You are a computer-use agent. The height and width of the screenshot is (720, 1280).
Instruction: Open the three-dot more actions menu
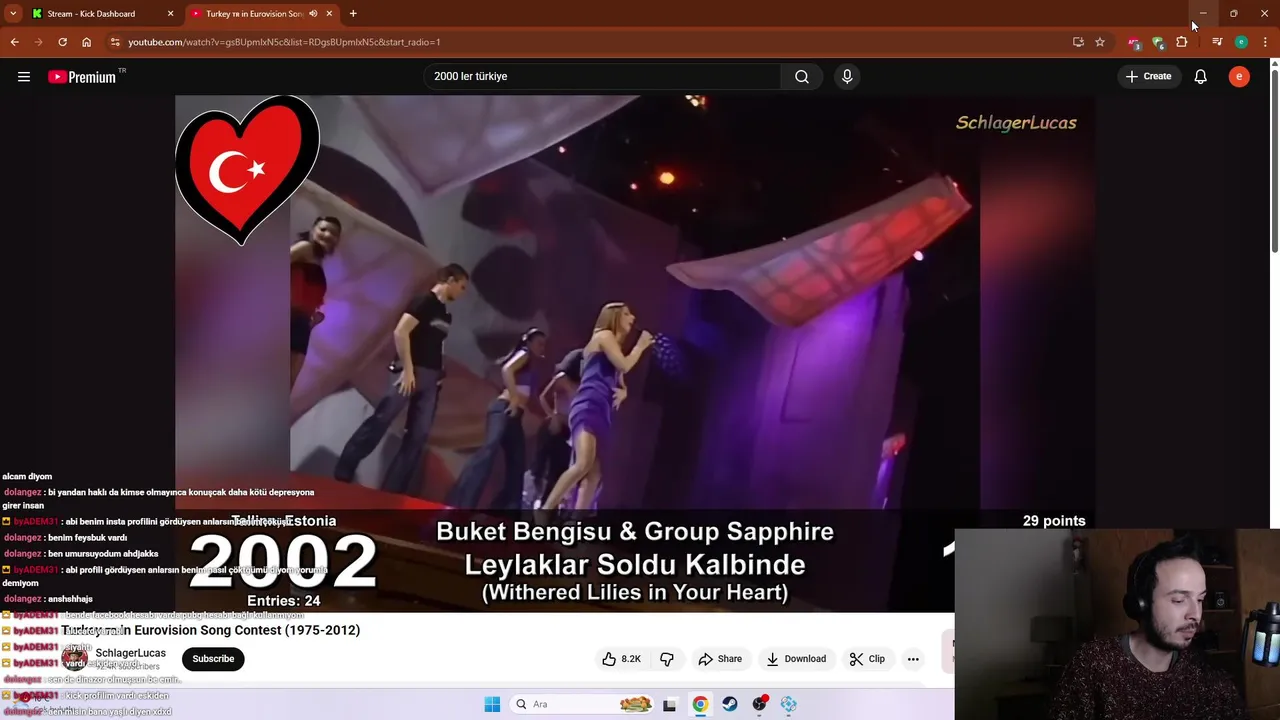point(913,659)
